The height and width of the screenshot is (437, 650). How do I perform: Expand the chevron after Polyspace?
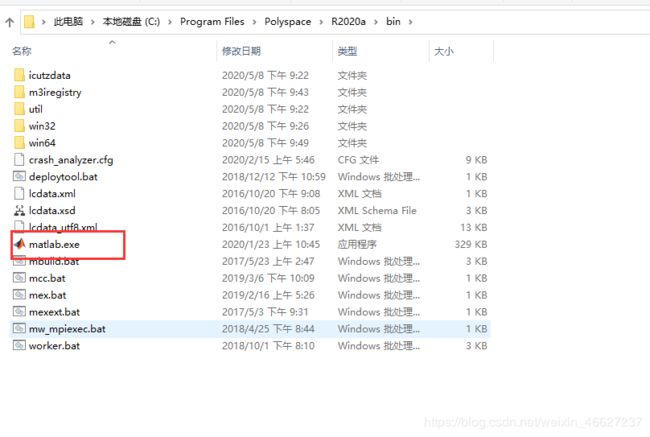321,22
